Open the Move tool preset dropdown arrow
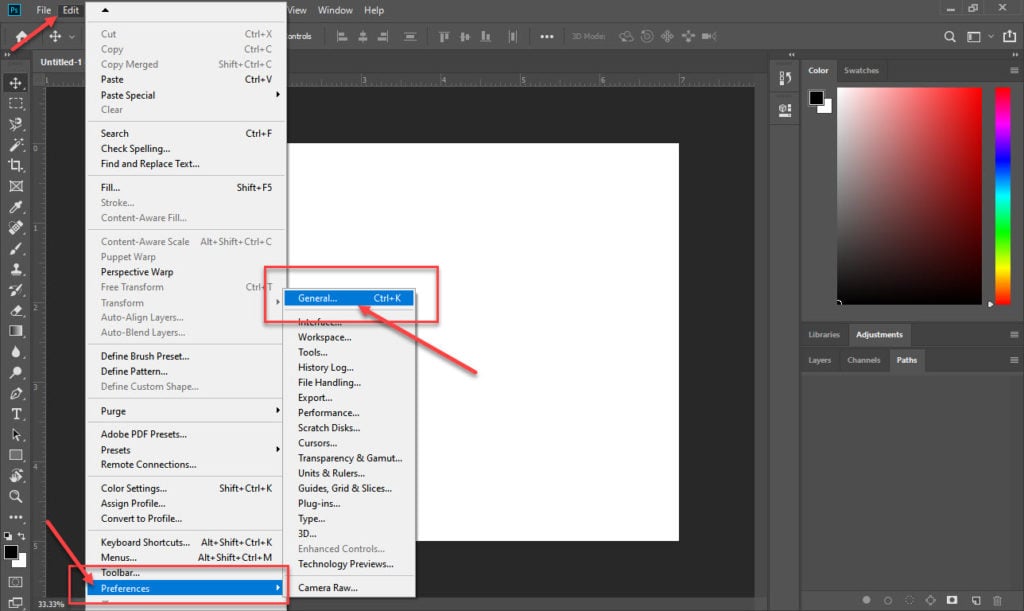The image size is (1024, 611). pyautogui.click(x=72, y=37)
